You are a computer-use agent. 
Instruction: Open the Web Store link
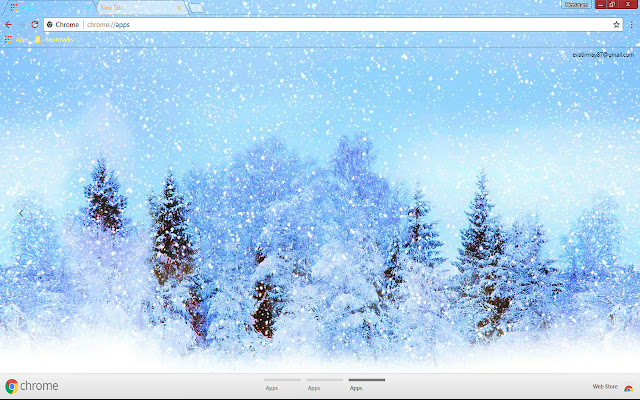click(x=605, y=387)
